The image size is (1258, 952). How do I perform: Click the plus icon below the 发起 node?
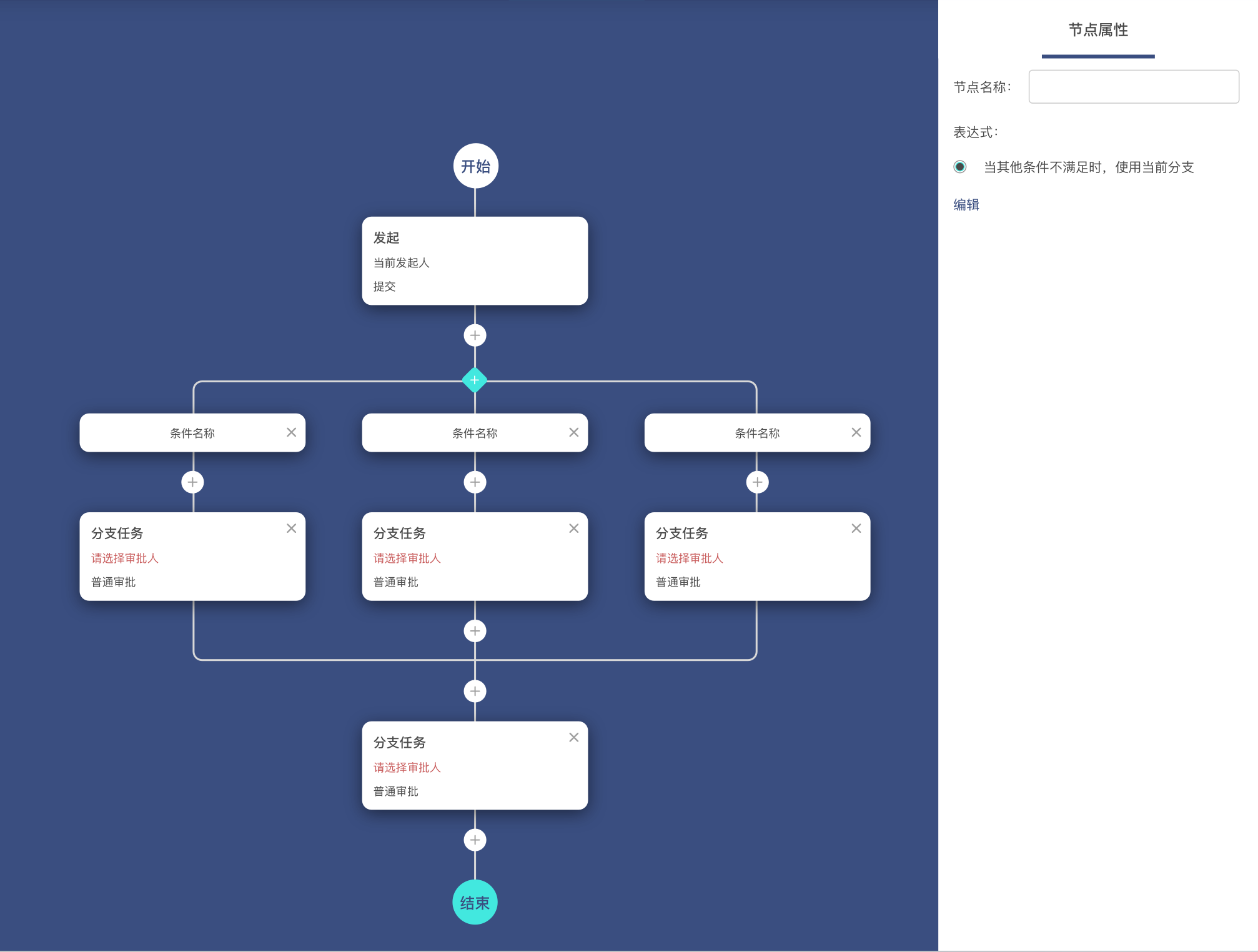coord(475,335)
